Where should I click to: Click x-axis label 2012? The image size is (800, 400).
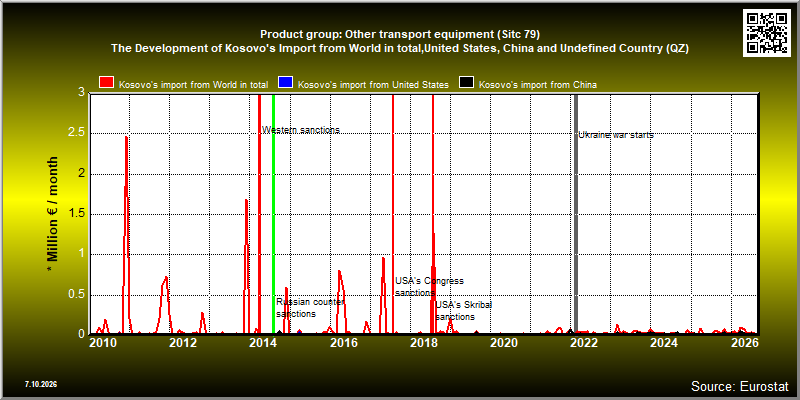183,343
